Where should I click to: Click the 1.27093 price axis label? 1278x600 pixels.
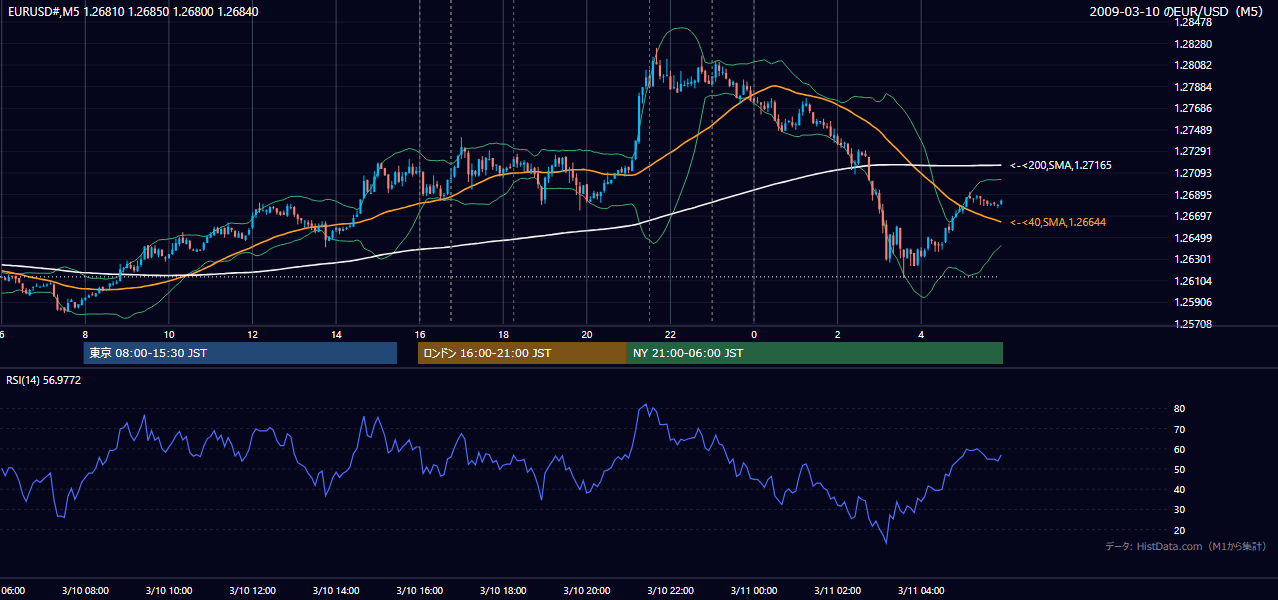click(x=1192, y=173)
